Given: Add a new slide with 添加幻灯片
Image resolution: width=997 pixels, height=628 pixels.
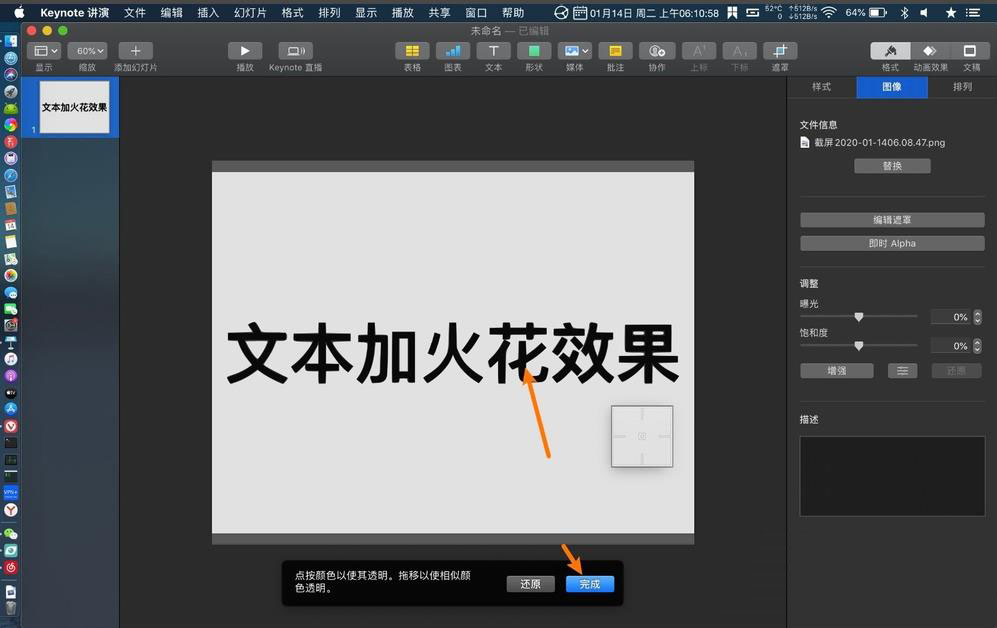Looking at the screenshot, I should click(x=134, y=51).
